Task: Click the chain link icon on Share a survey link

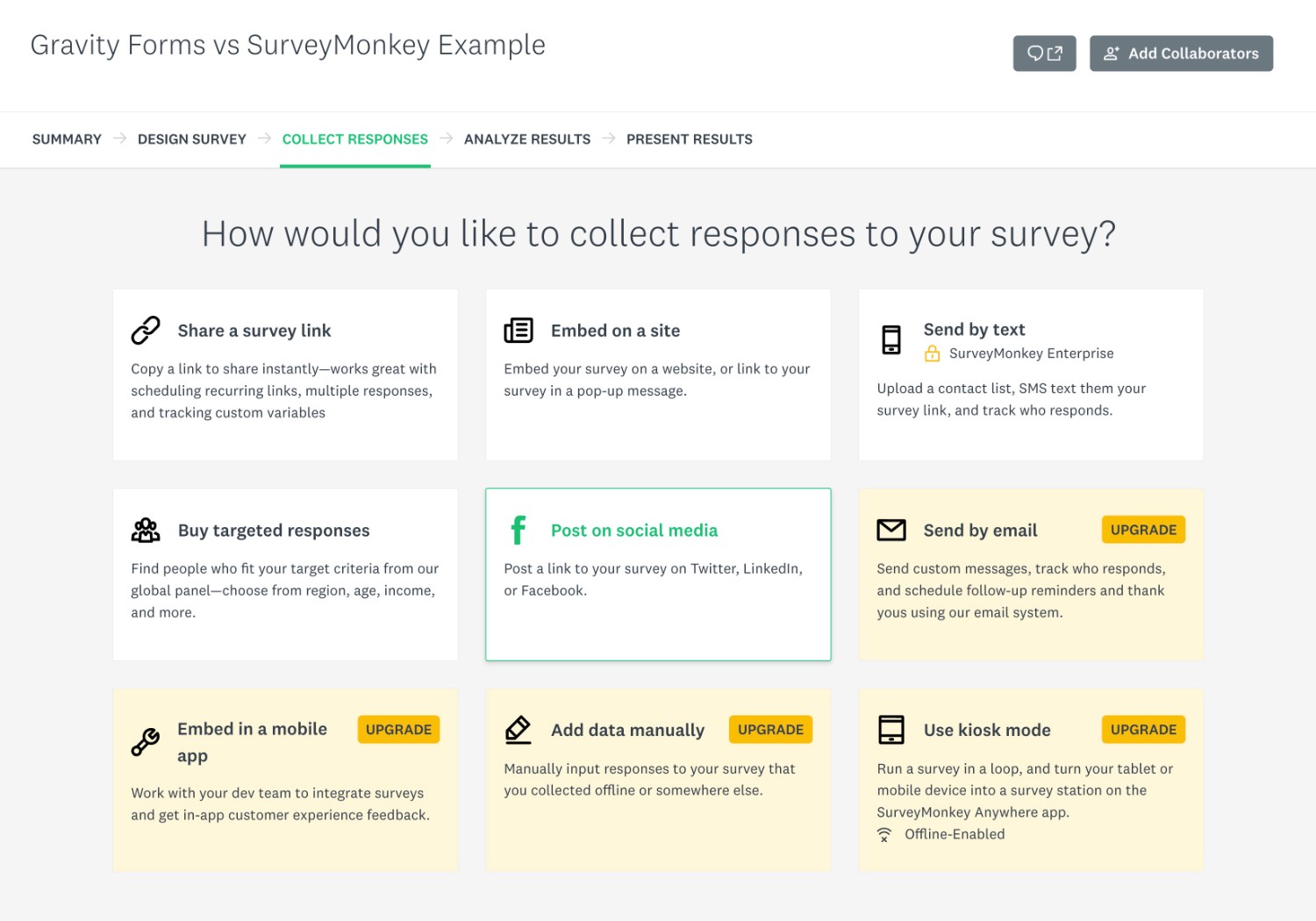Action: tap(146, 331)
